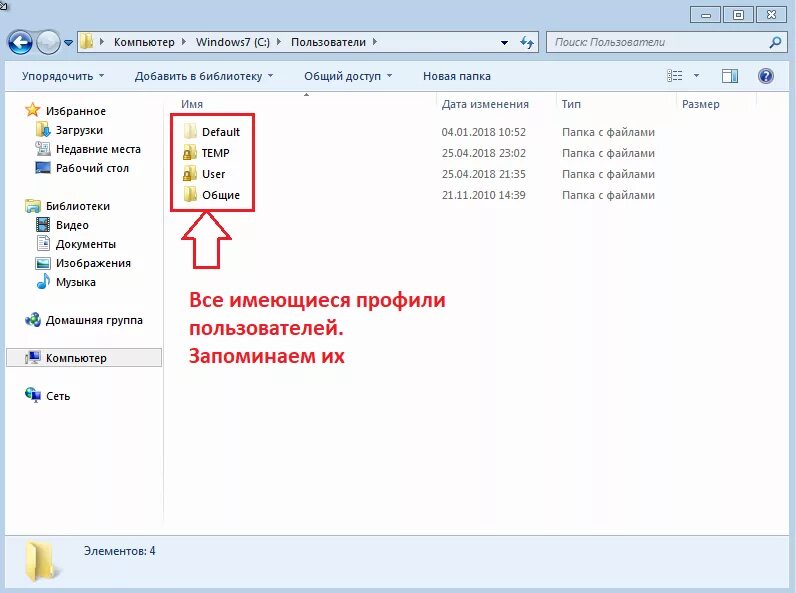Click the date 25.04.2018 23:02
The height and width of the screenshot is (593, 796).
(484, 153)
